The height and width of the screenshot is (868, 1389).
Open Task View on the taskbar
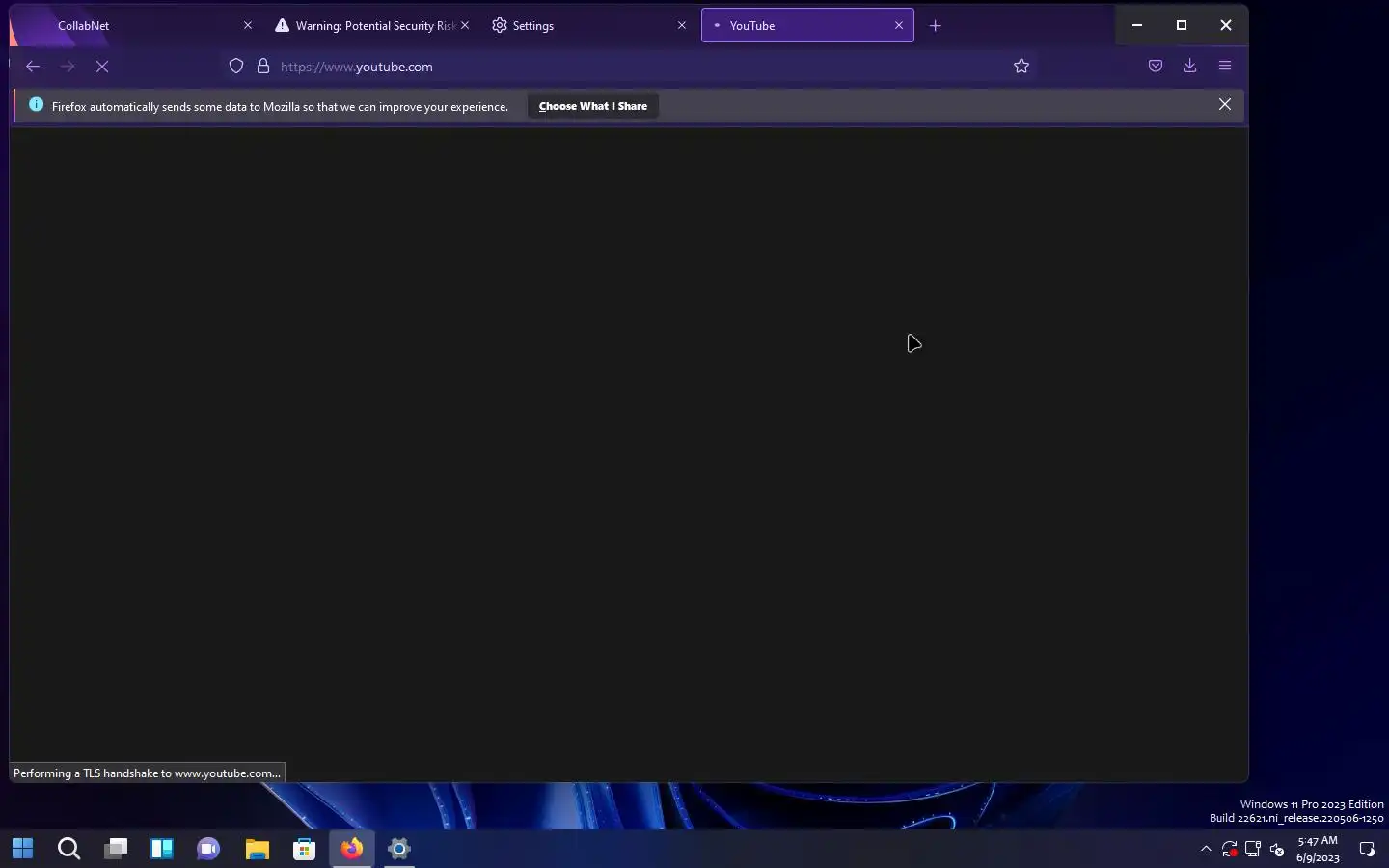[116, 849]
